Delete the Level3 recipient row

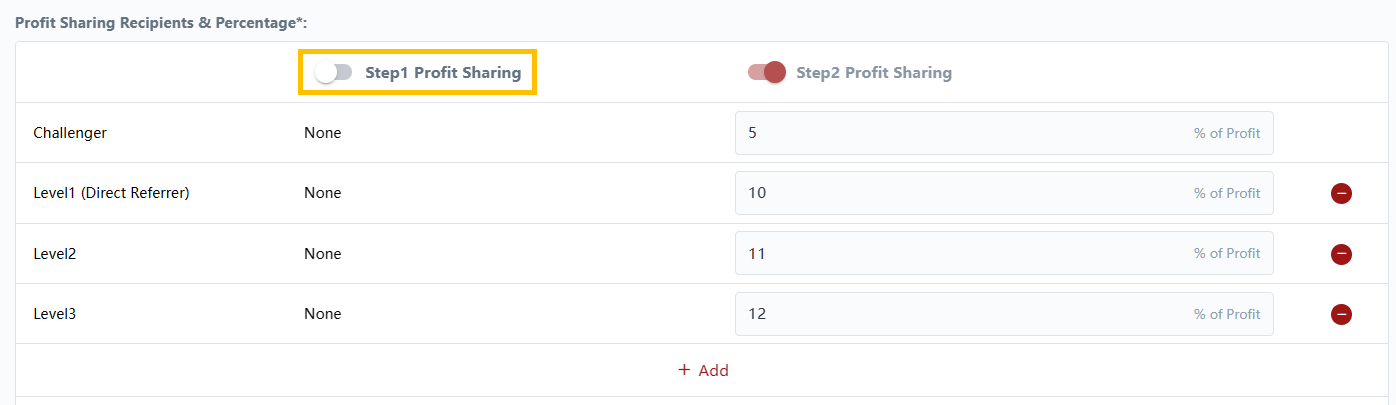(x=1341, y=314)
